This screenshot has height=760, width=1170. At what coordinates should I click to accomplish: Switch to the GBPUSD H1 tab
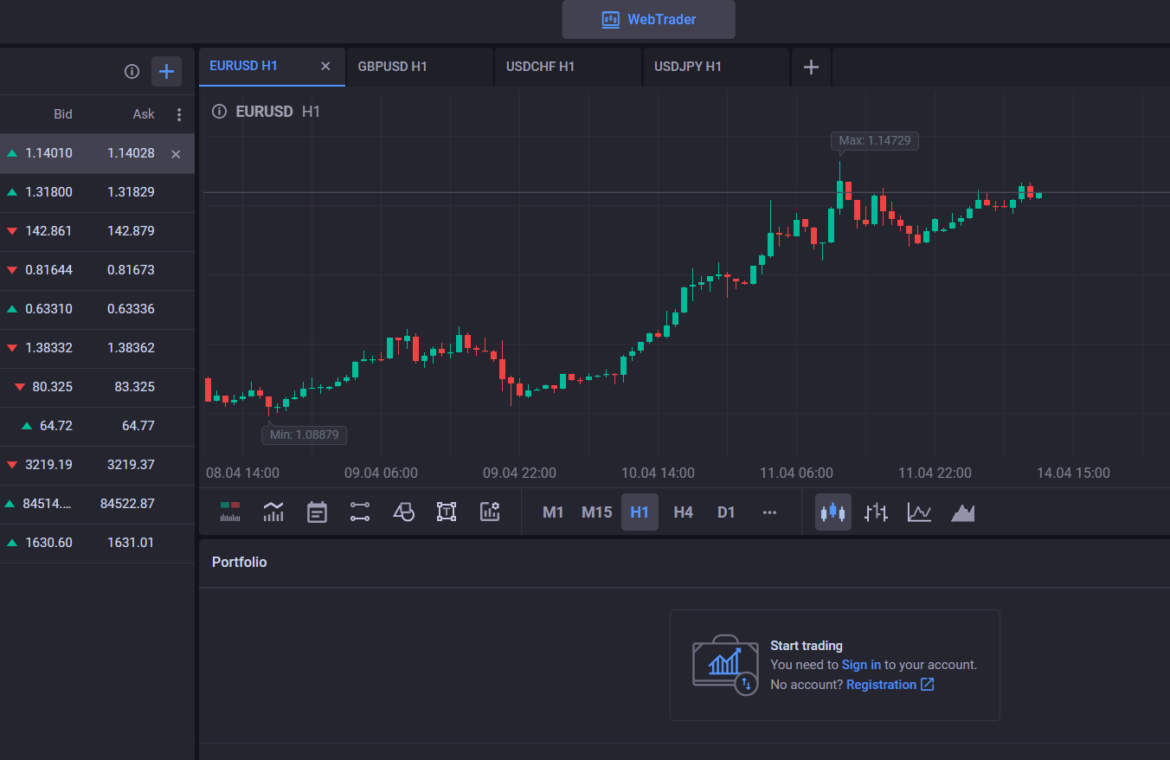pyautogui.click(x=419, y=67)
